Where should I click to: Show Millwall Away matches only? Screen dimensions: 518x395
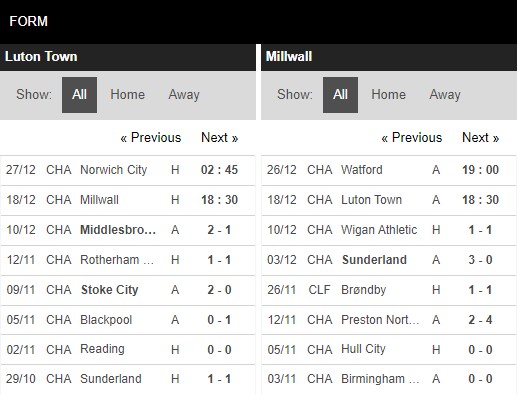click(445, 95)
